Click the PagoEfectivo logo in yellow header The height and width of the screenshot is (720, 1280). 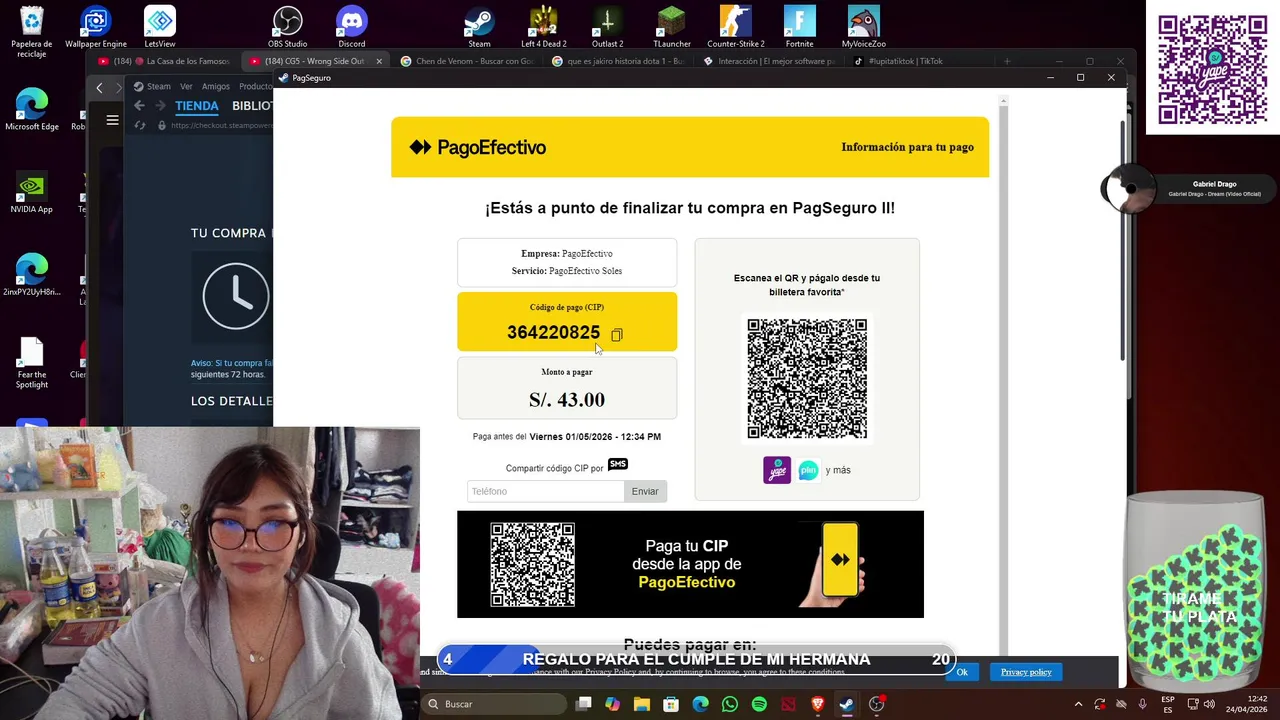point(477,148)
